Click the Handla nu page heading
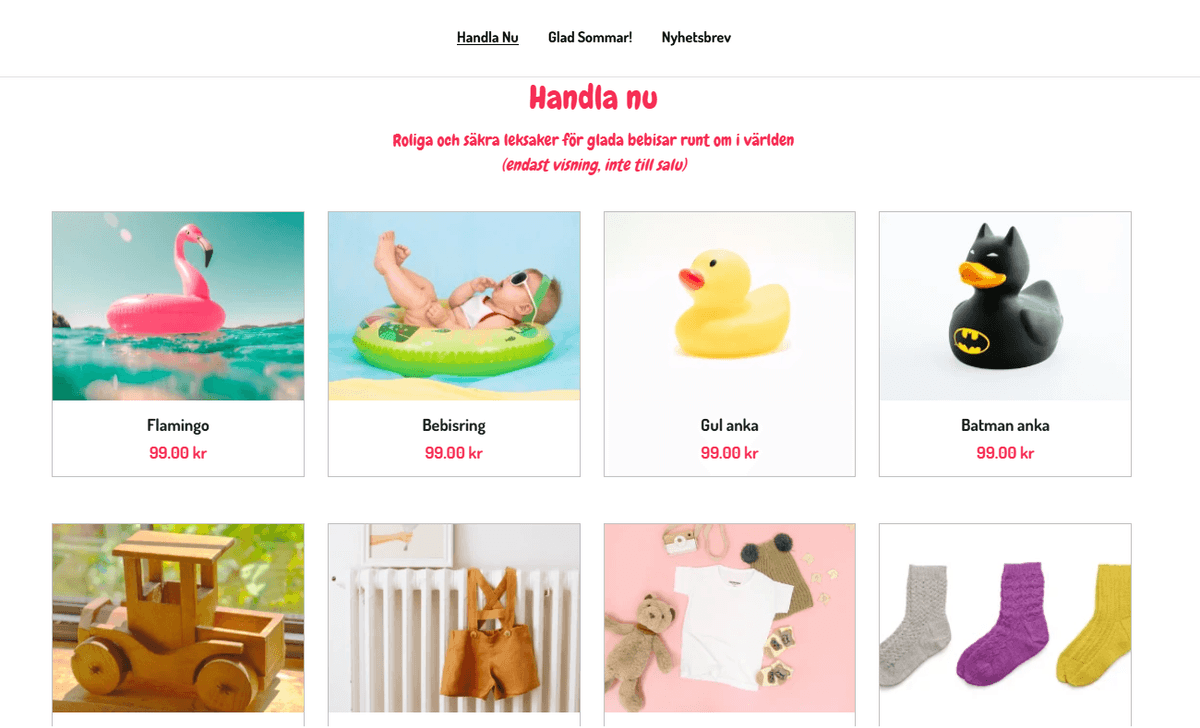This screenshot has height=728, width=1200. (x=593, y=98)
